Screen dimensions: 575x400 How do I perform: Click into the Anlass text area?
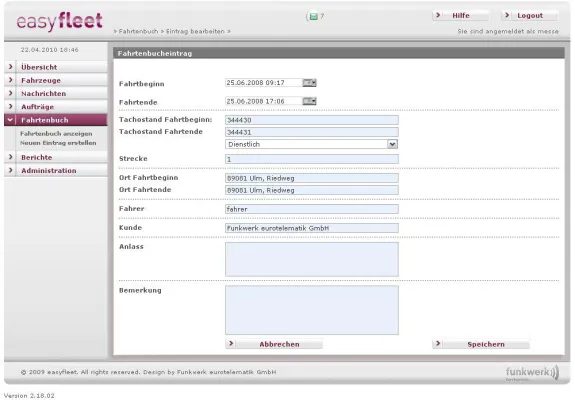click(312, 259)
